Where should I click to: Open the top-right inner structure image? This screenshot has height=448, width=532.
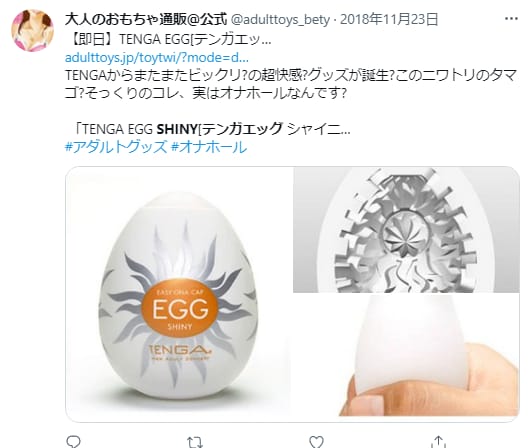406,229
